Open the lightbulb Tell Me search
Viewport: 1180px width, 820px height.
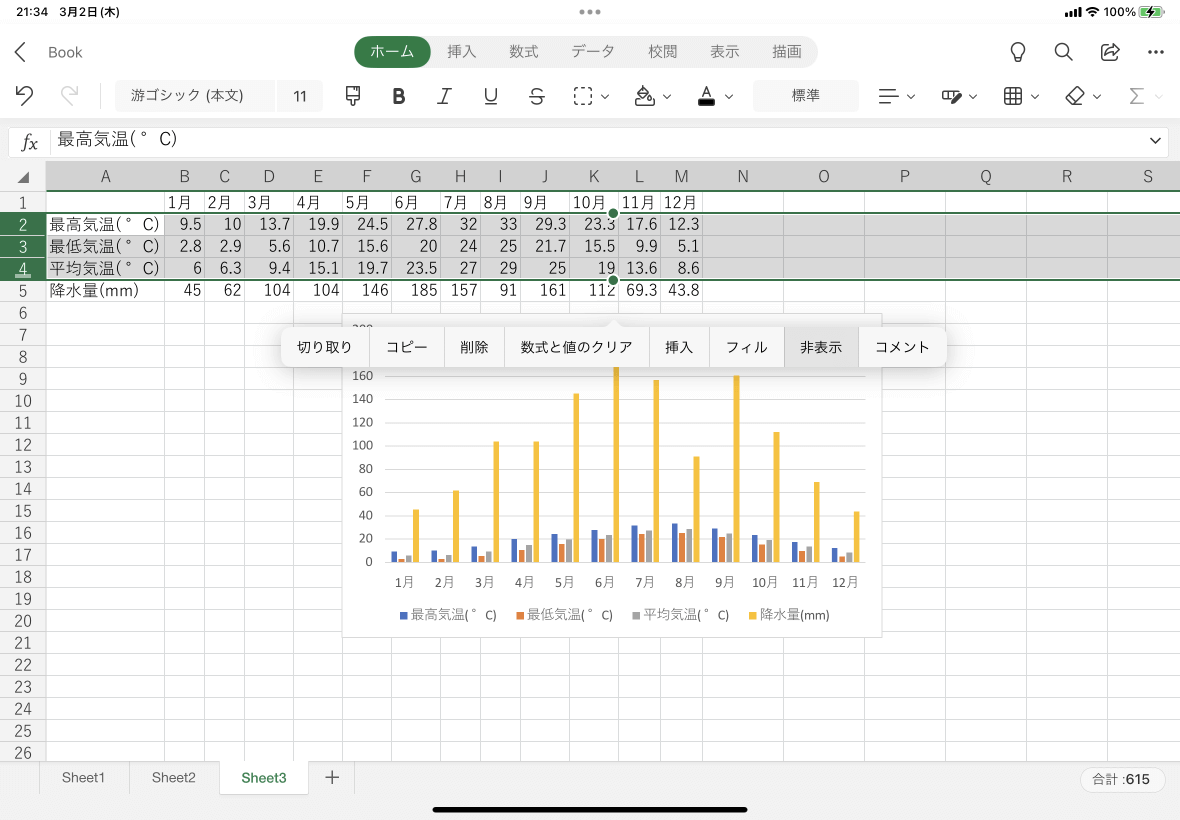point(1018,52)
